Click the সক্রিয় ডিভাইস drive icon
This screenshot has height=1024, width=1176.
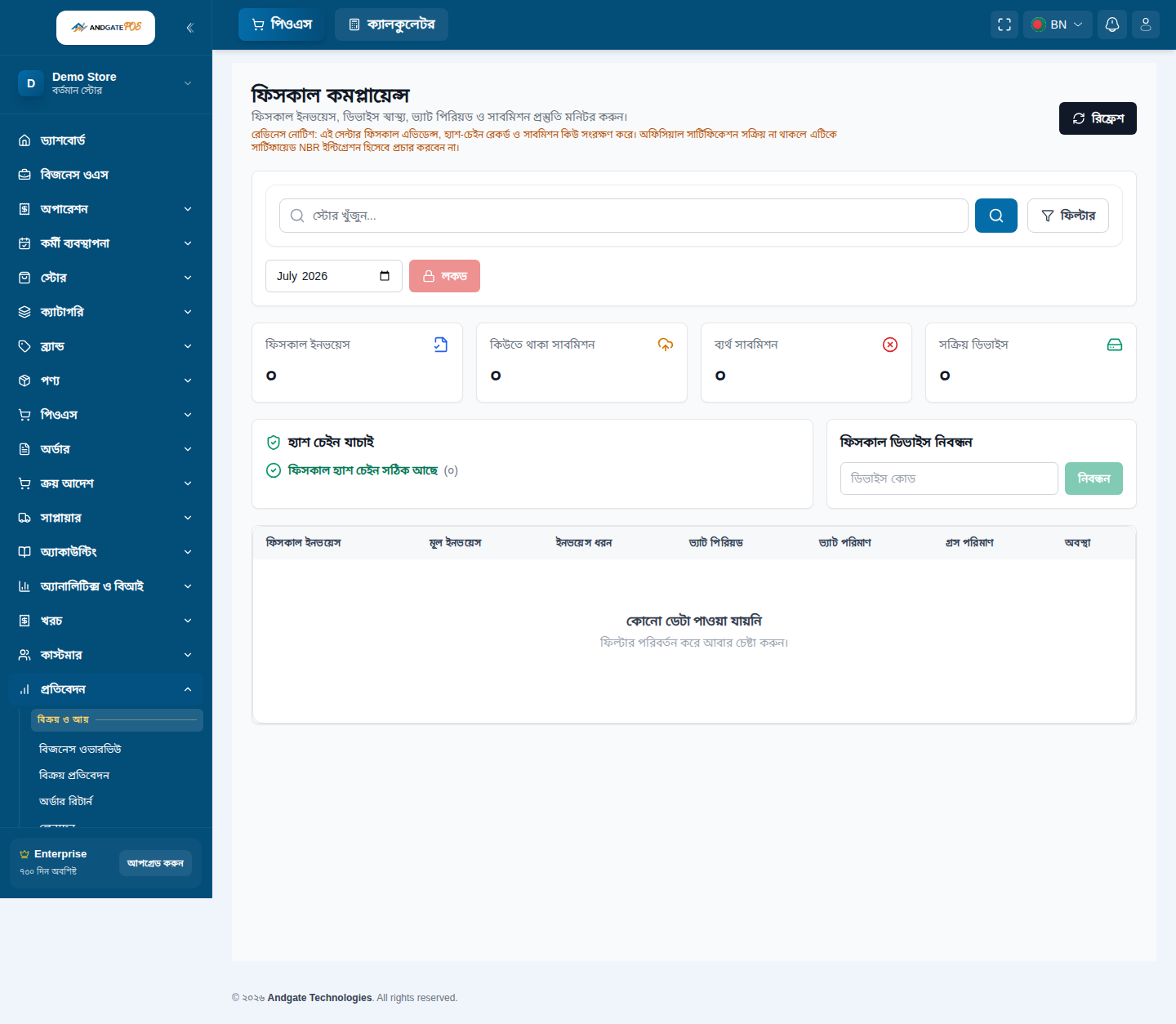(1115, 345)
